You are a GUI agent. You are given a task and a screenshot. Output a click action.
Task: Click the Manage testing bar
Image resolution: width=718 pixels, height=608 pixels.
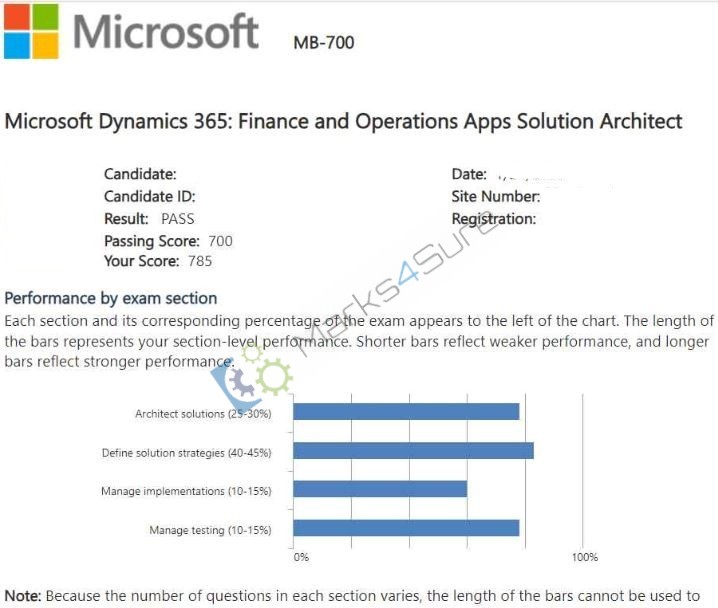[x=406, y=528]
